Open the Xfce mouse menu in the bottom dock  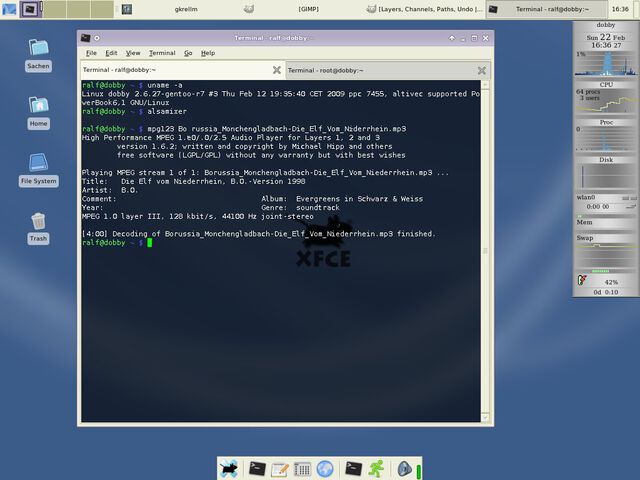pos(229,469)
